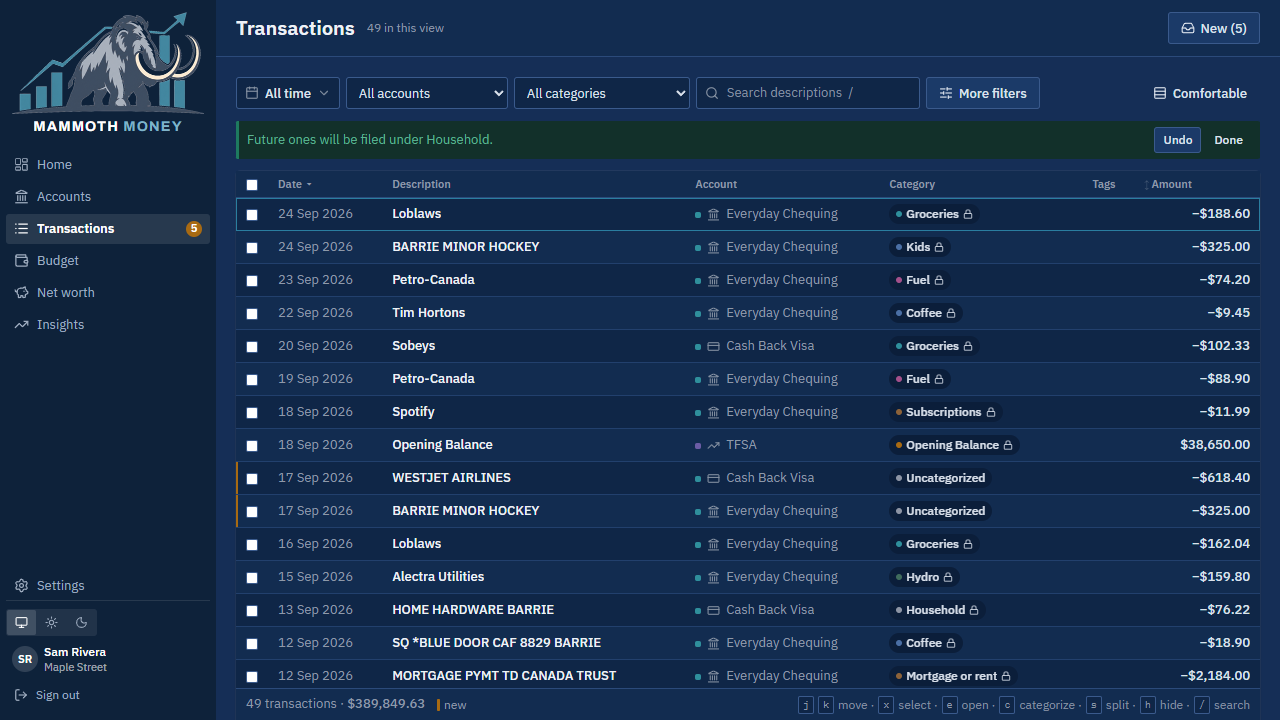The image size is (1280, 720).
Task: Open the All time date range dropdown
Action: tap(288, 93)
